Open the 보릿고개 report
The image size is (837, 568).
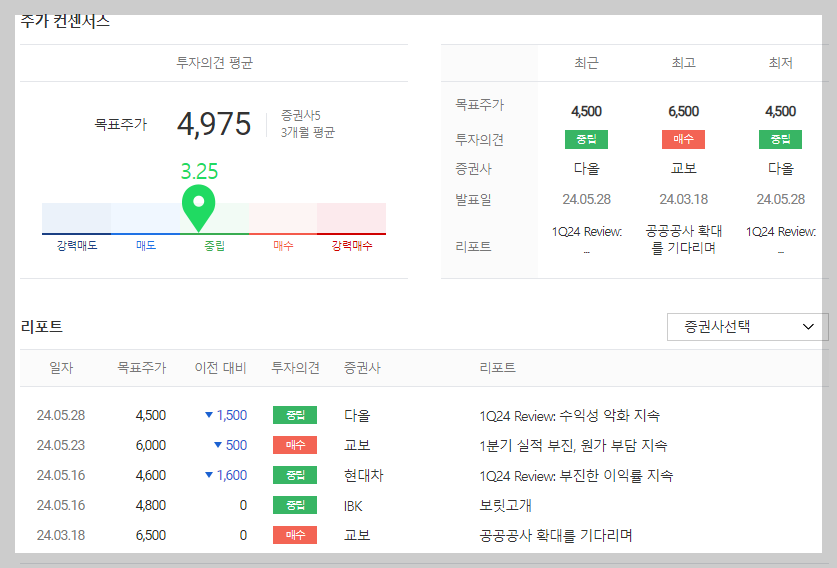(x=505, y=505)
